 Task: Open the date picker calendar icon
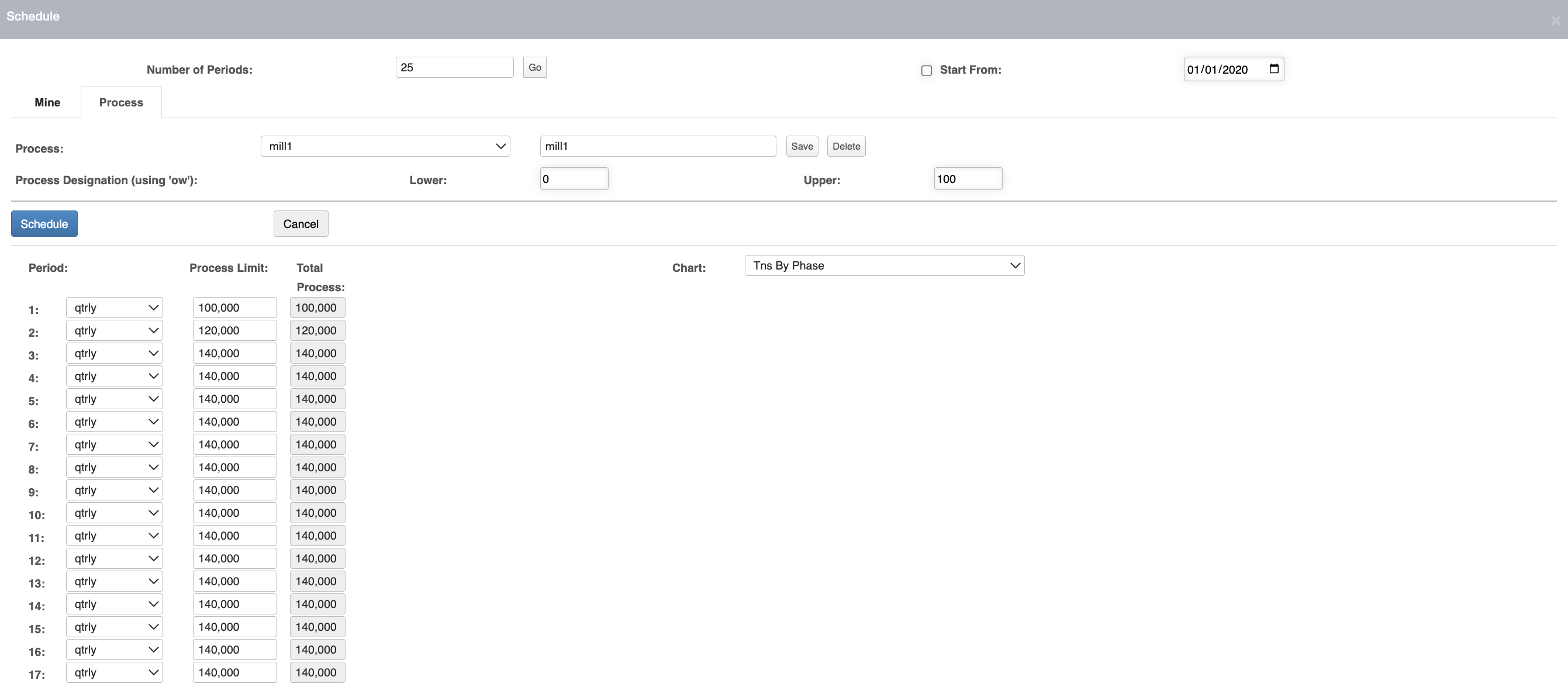point(1274,69)
